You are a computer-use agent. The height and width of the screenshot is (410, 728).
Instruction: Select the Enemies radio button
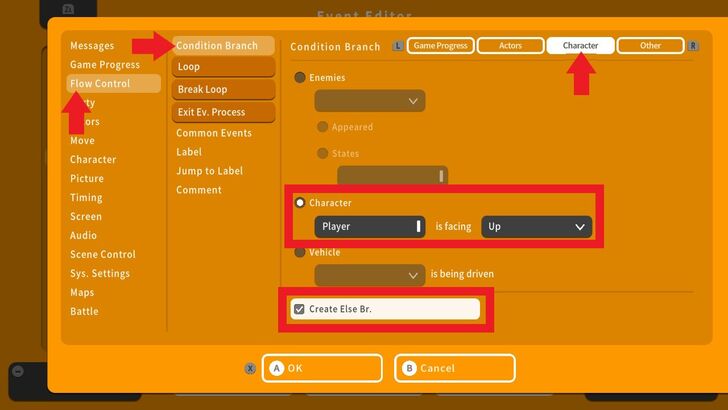click(300, 77)
